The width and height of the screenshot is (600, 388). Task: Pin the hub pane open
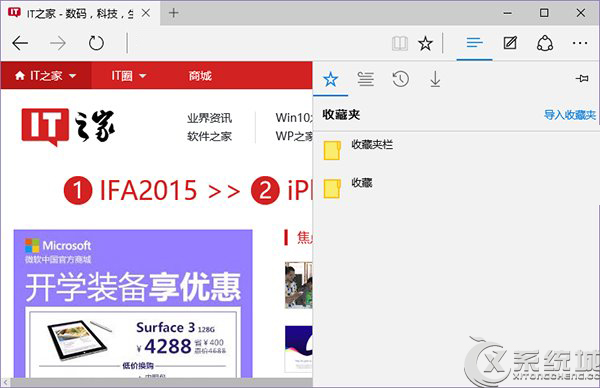tap(582, 78)
